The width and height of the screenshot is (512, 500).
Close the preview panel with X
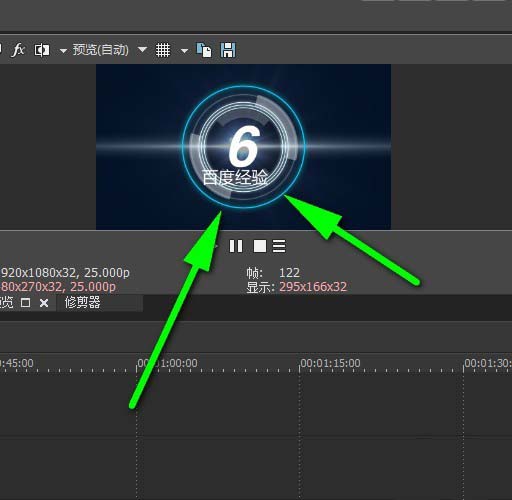point(44,303)
